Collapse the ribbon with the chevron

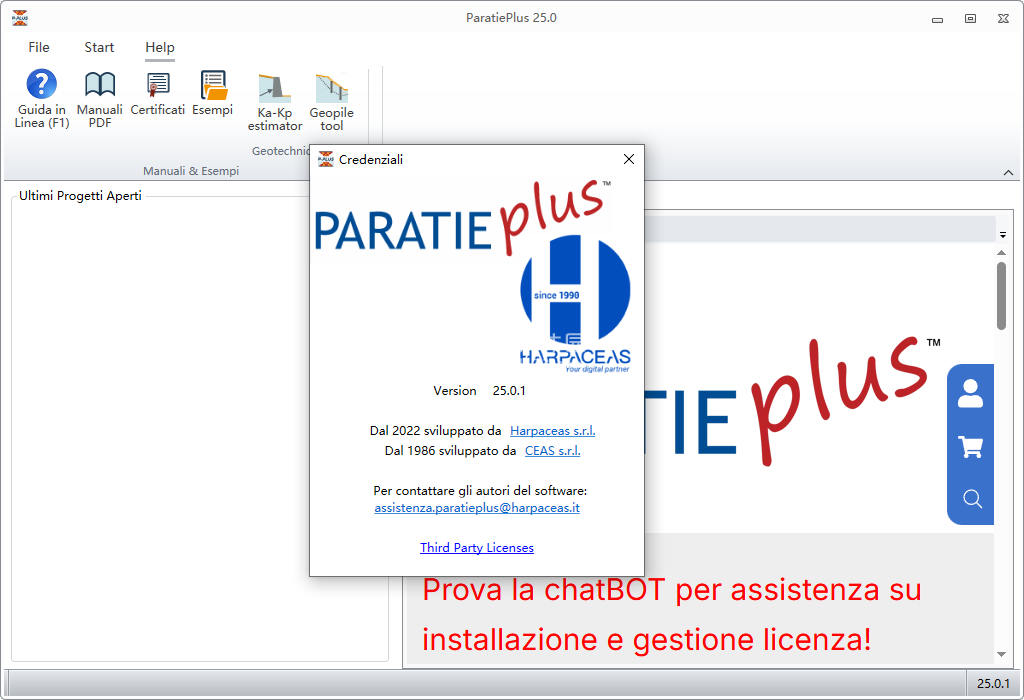(1008, 172)
